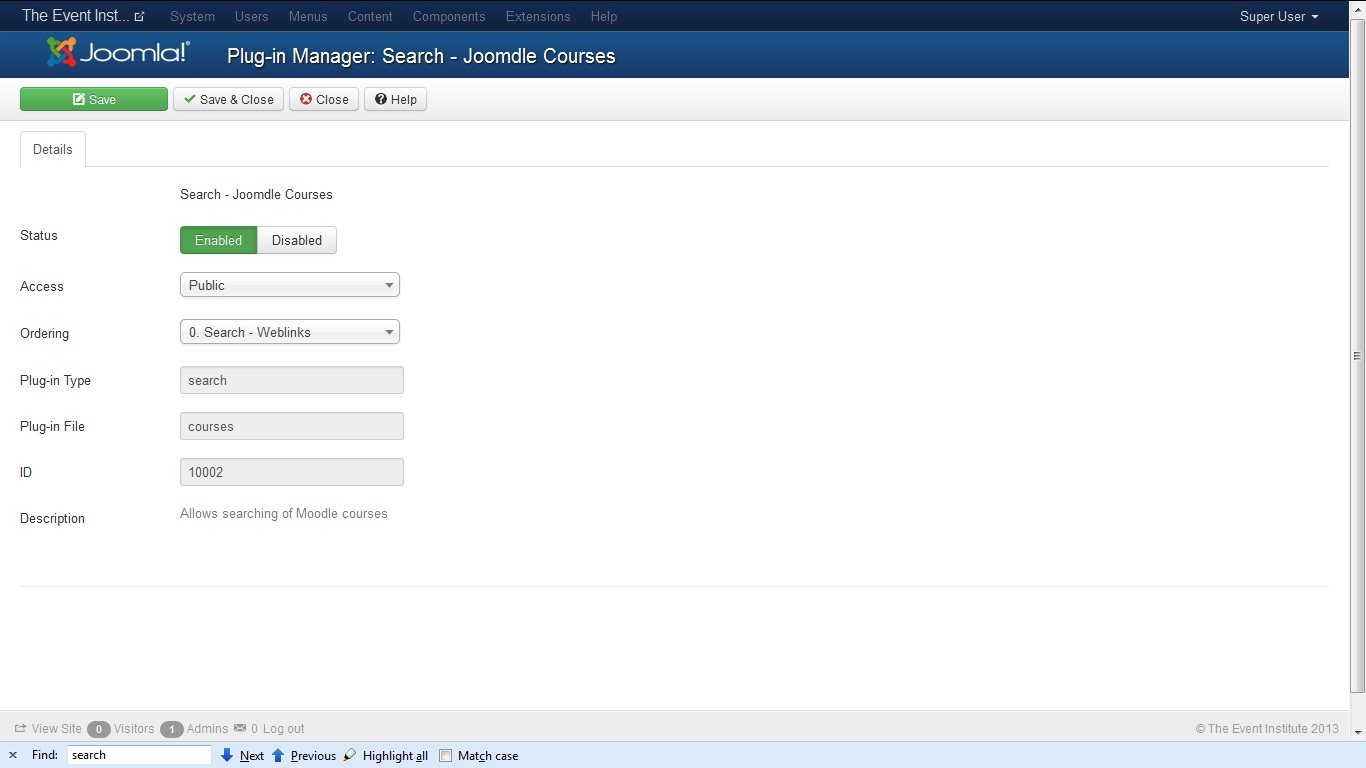The image size is (1366, 768).
Task: Click the Log out link
Action: pyautogui.click(x=283, y=729)
